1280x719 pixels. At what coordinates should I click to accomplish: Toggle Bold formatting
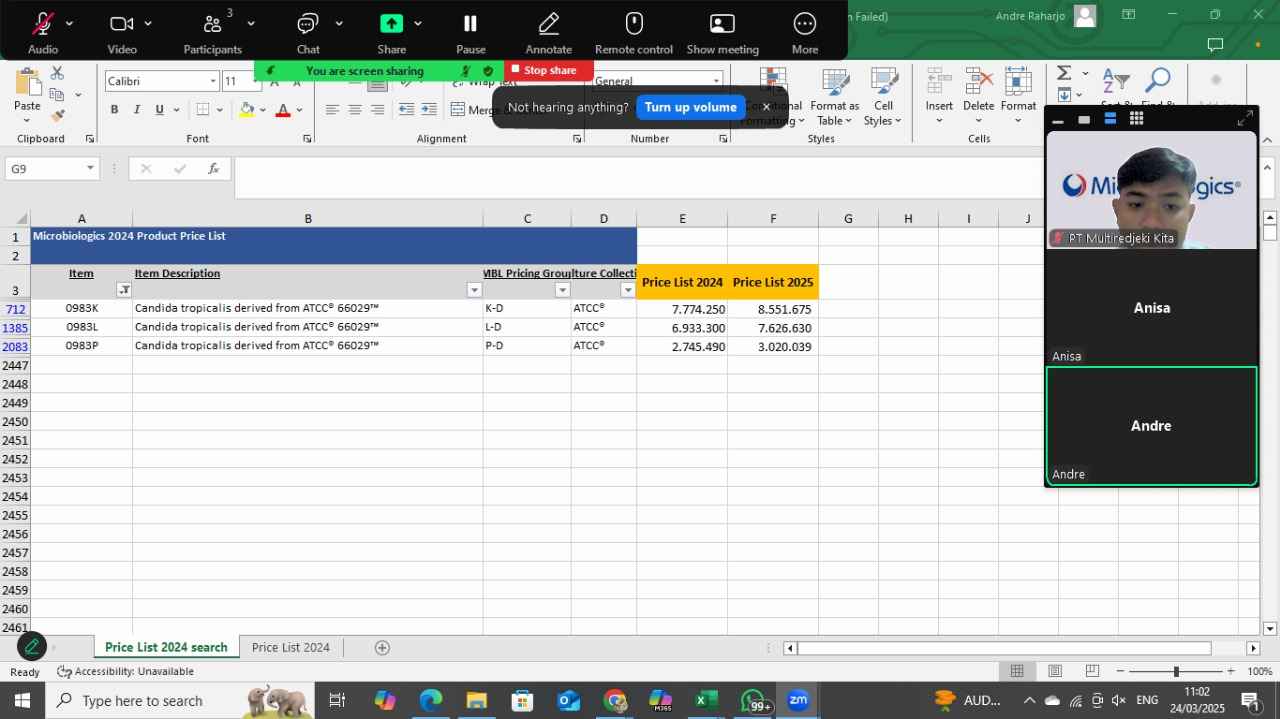click(x=114, y=110)
